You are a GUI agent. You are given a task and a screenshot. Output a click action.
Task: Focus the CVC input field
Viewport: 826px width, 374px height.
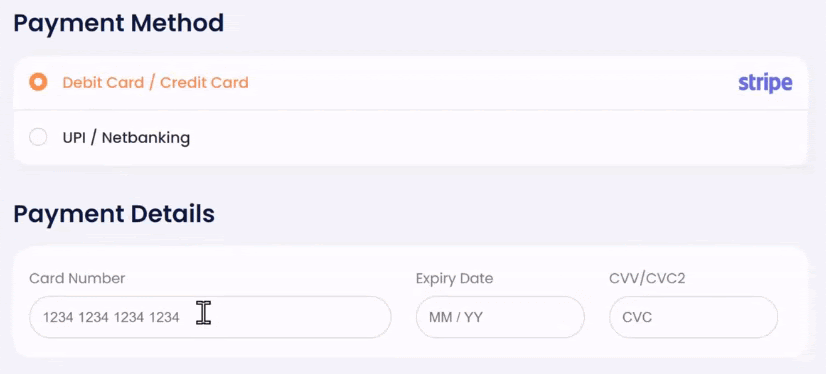[693, 317]
